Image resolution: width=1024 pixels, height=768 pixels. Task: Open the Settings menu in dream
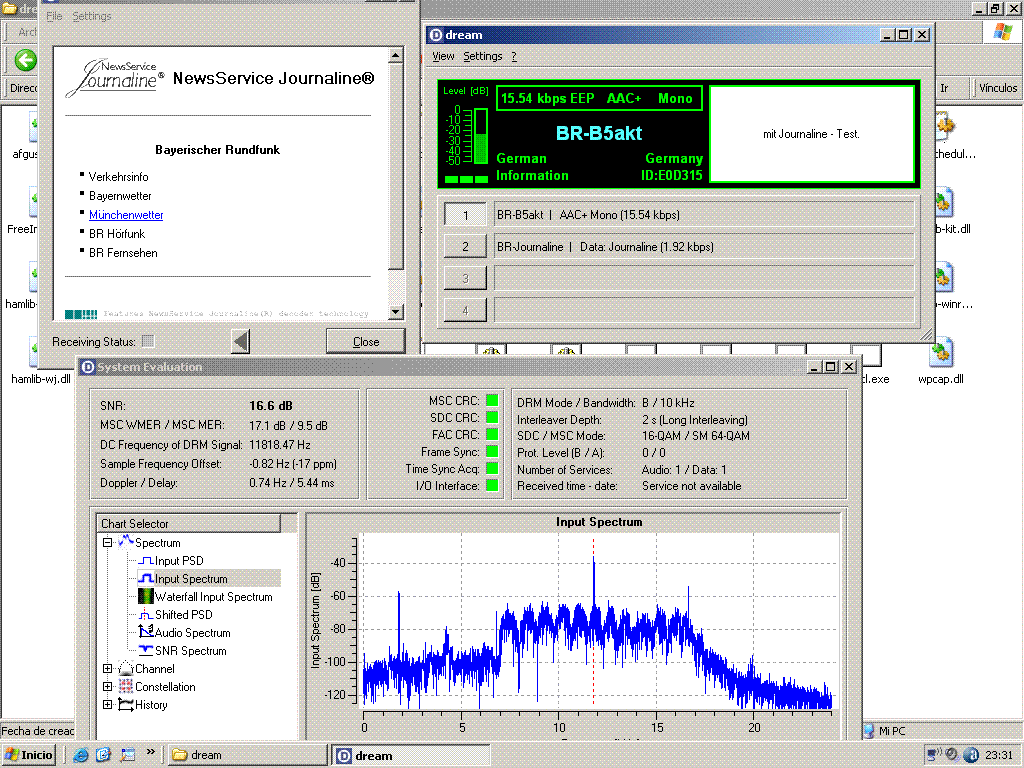483,56
